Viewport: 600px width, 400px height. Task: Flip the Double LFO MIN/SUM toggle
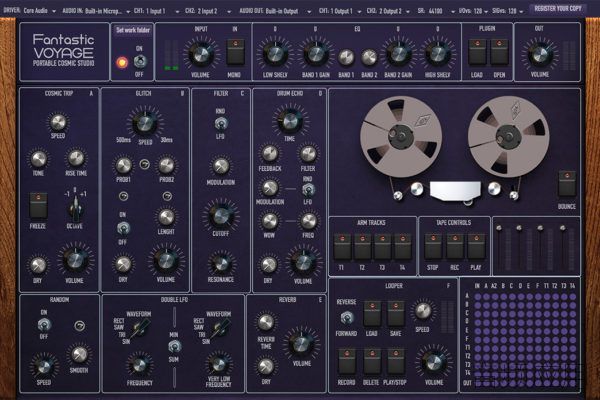[174, 347]
